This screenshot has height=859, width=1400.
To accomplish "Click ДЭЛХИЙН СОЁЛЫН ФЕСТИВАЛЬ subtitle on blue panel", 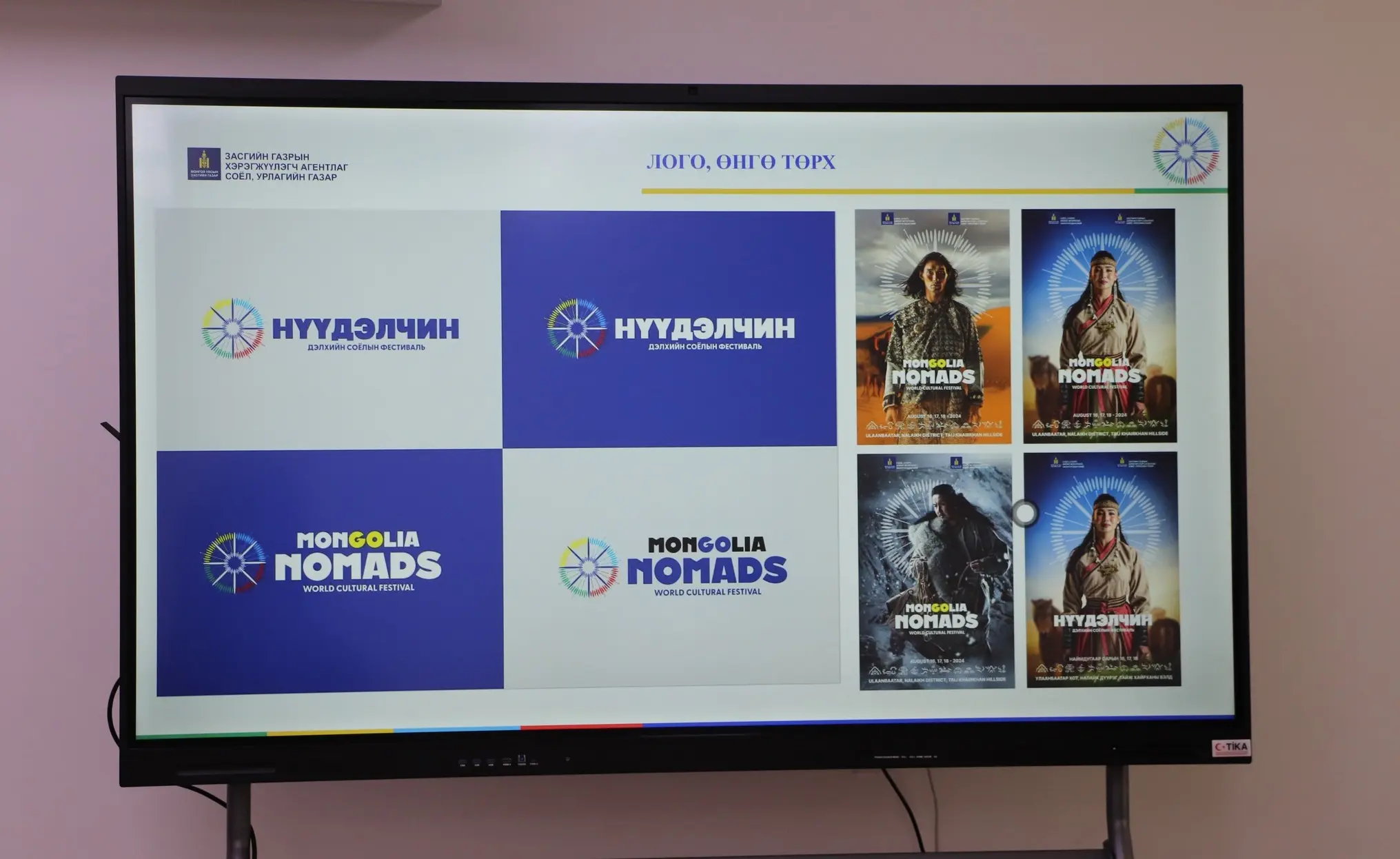I will pyautogui.click(x=705, y=347).
